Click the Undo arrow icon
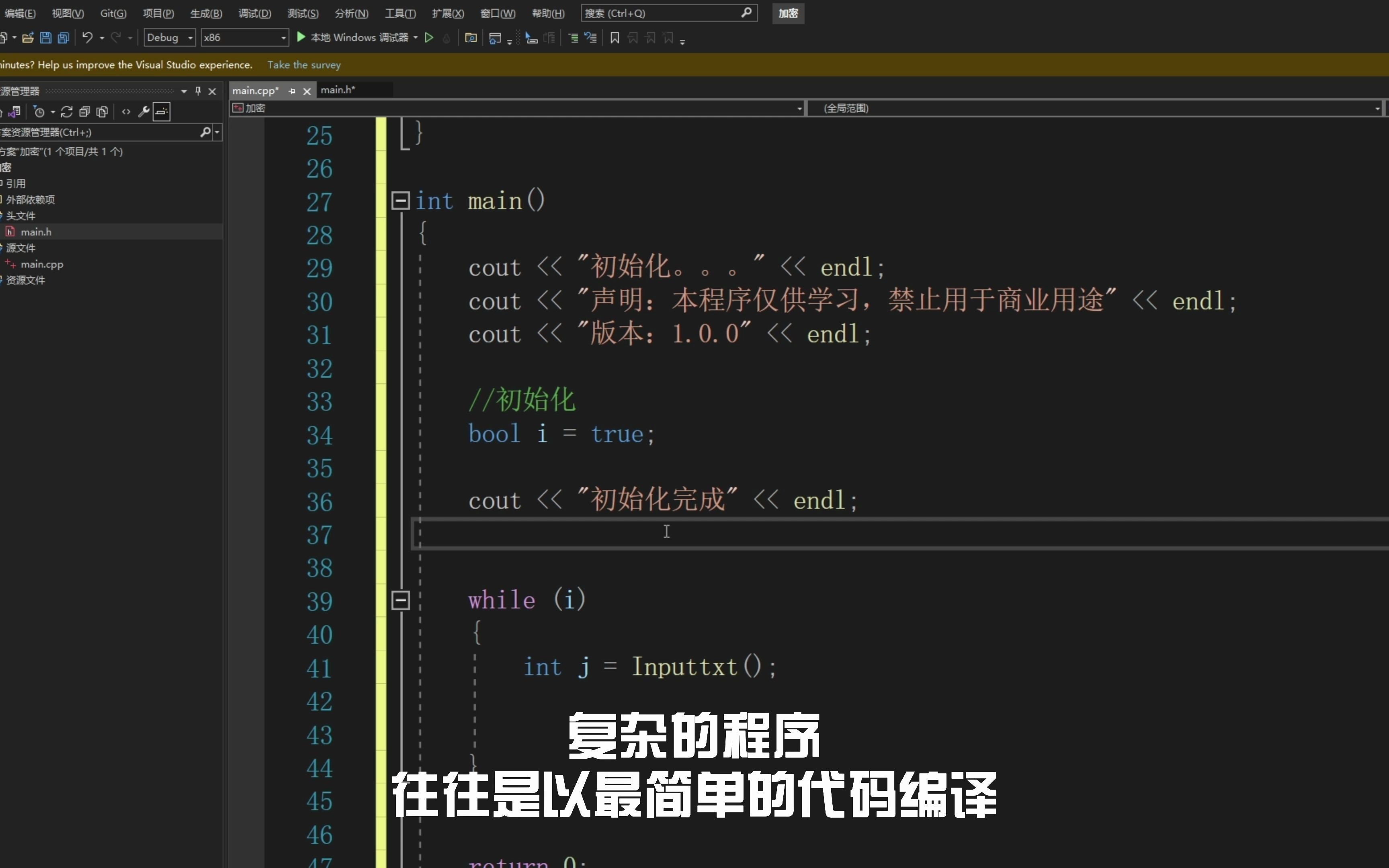This screenshot has width=1389, height=868. [x=89, y=37]
